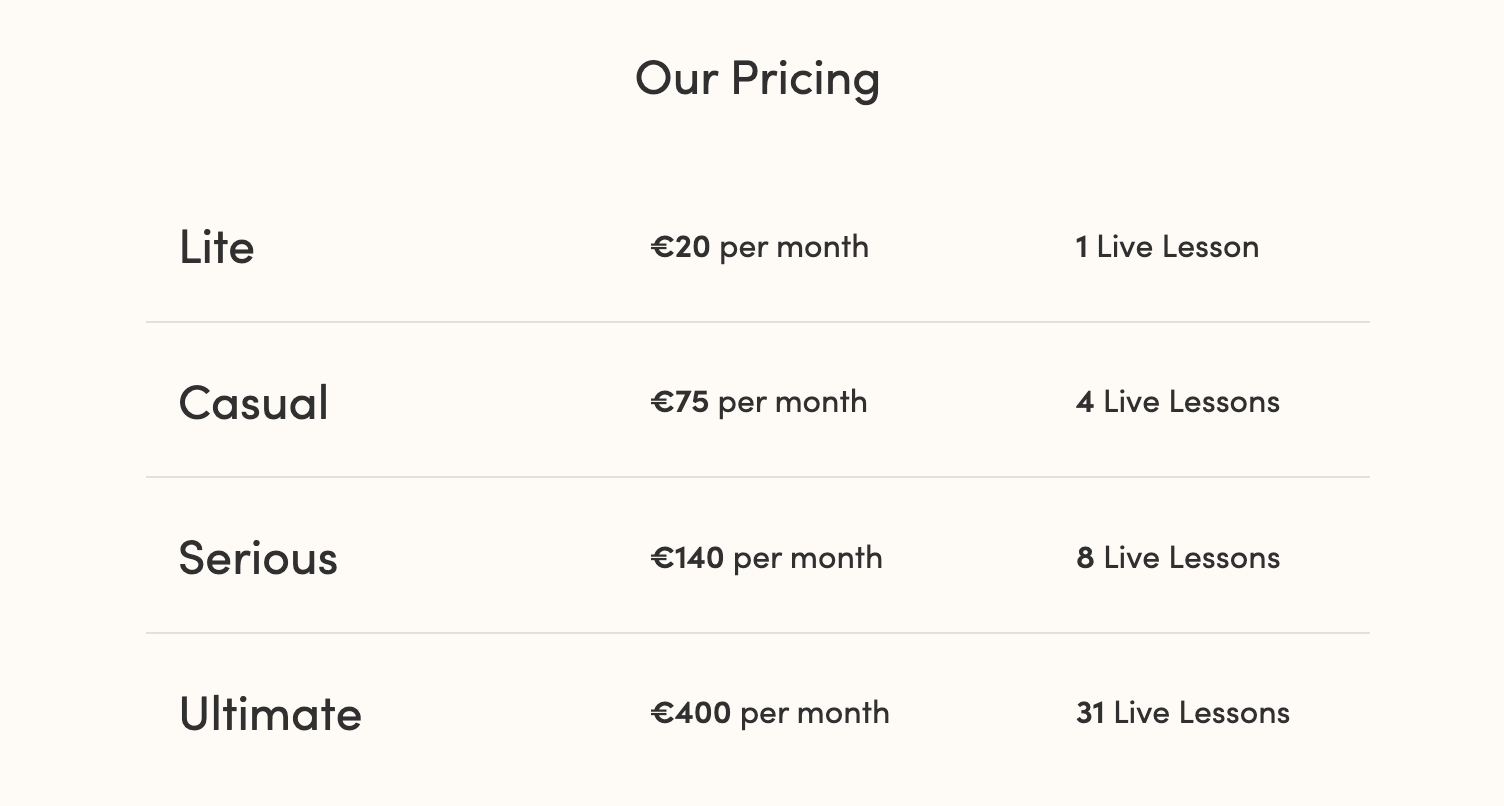Click the bold €140 amount
This screenshot has width=1504, height=806.
[687, 558]
